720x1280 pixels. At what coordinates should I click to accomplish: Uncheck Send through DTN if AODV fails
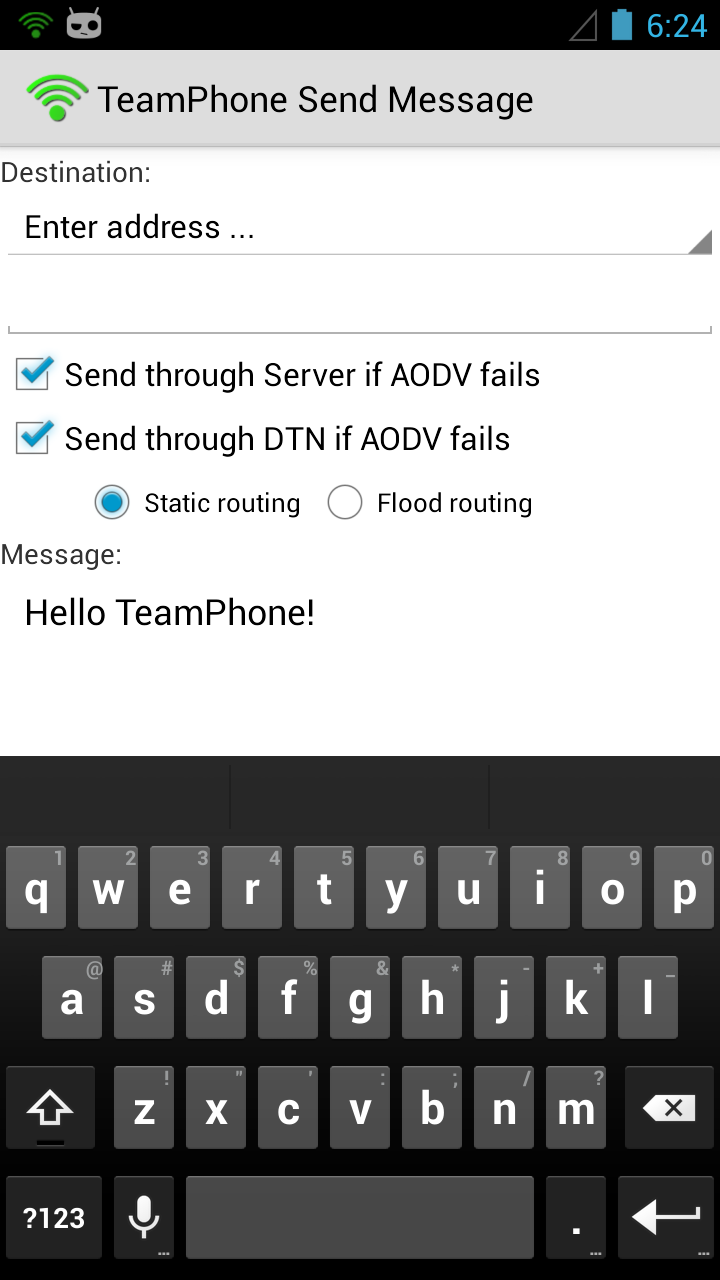point(263,439)
